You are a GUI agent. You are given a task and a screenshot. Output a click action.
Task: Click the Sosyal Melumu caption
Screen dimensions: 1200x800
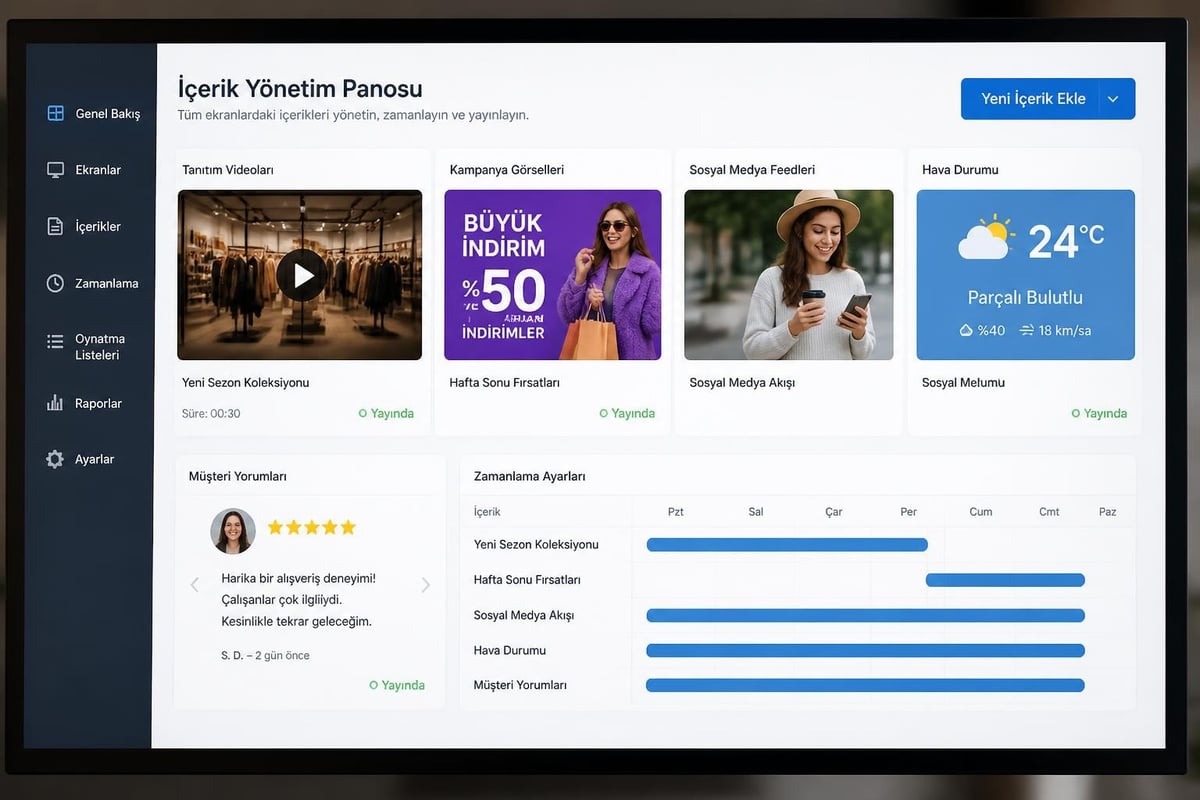coord(963,383)
